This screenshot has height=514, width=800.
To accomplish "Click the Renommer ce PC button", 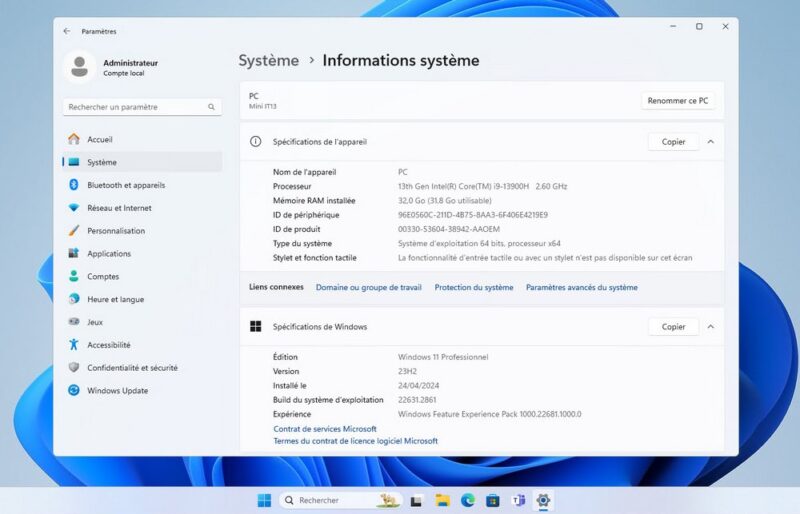I will tap(678, 101).
